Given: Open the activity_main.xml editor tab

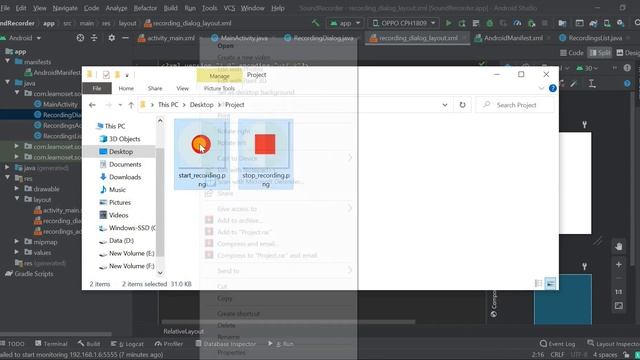Looking at the screenshot, I should click(167, 38).
